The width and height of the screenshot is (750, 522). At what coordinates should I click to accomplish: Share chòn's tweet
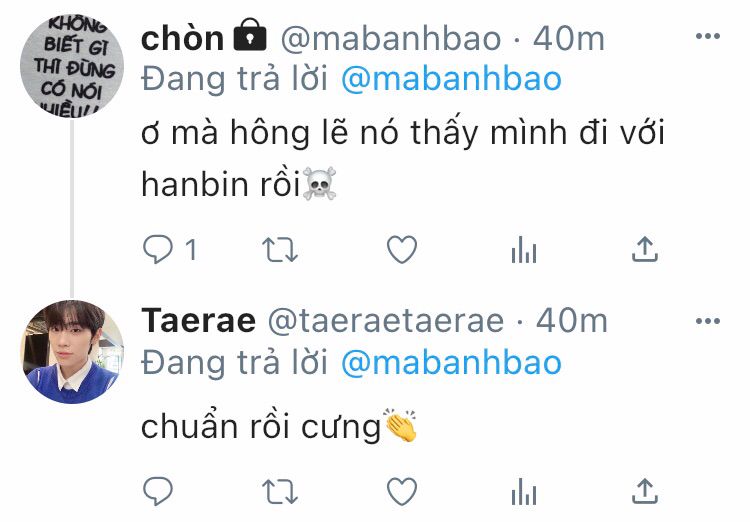pyautogui.click(x=645, y=249)
